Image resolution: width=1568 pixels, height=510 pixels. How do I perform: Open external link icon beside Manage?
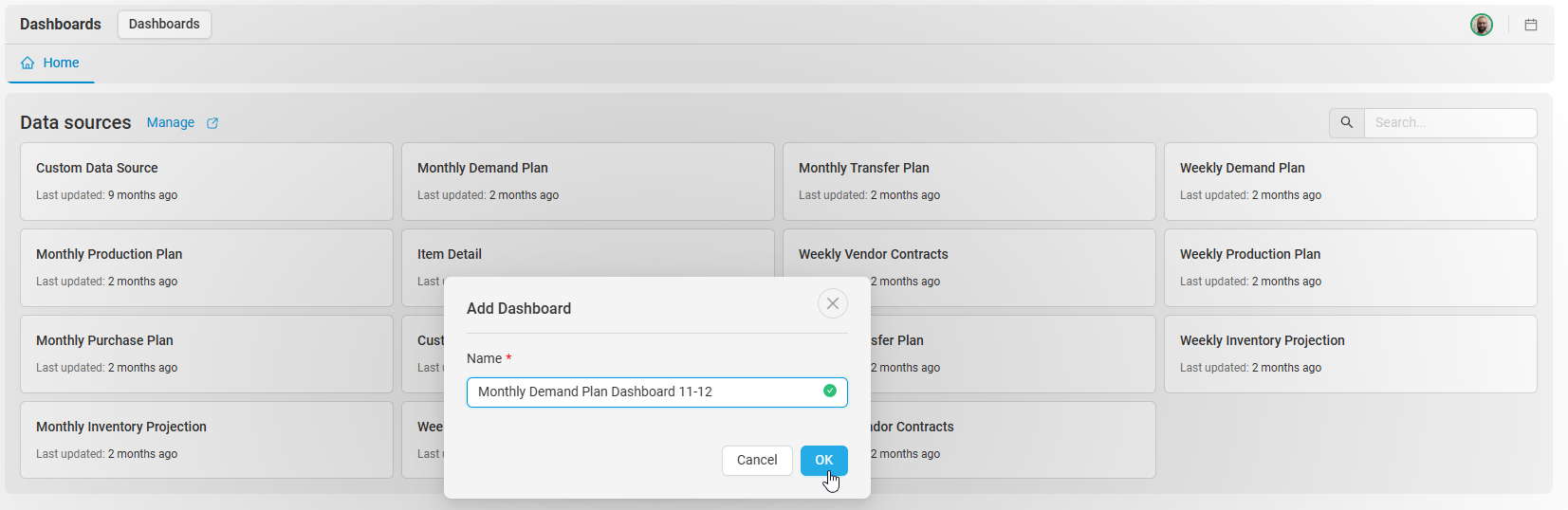coord(212,123)
